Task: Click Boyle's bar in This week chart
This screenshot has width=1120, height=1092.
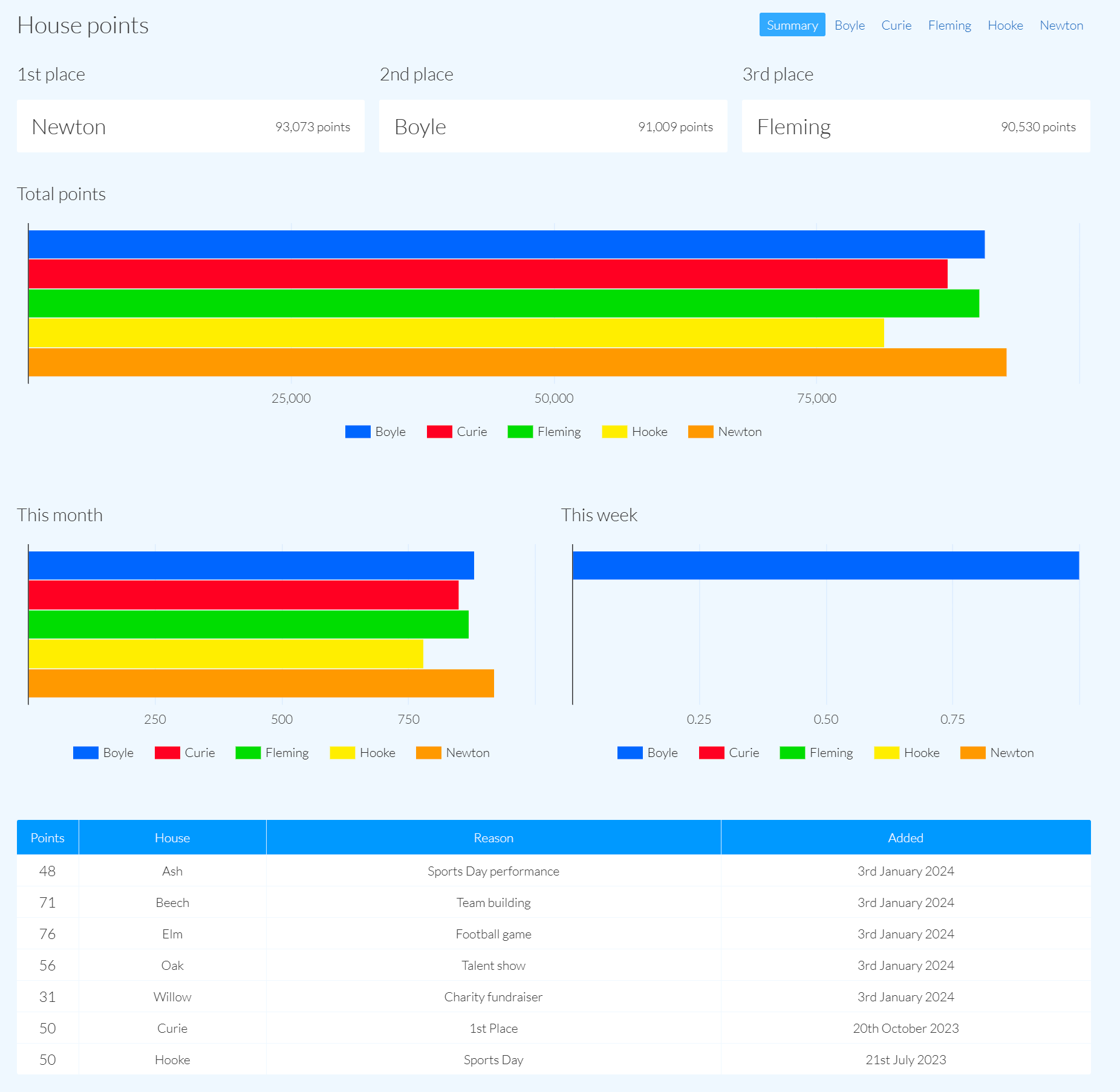Action: coord(786,565)
